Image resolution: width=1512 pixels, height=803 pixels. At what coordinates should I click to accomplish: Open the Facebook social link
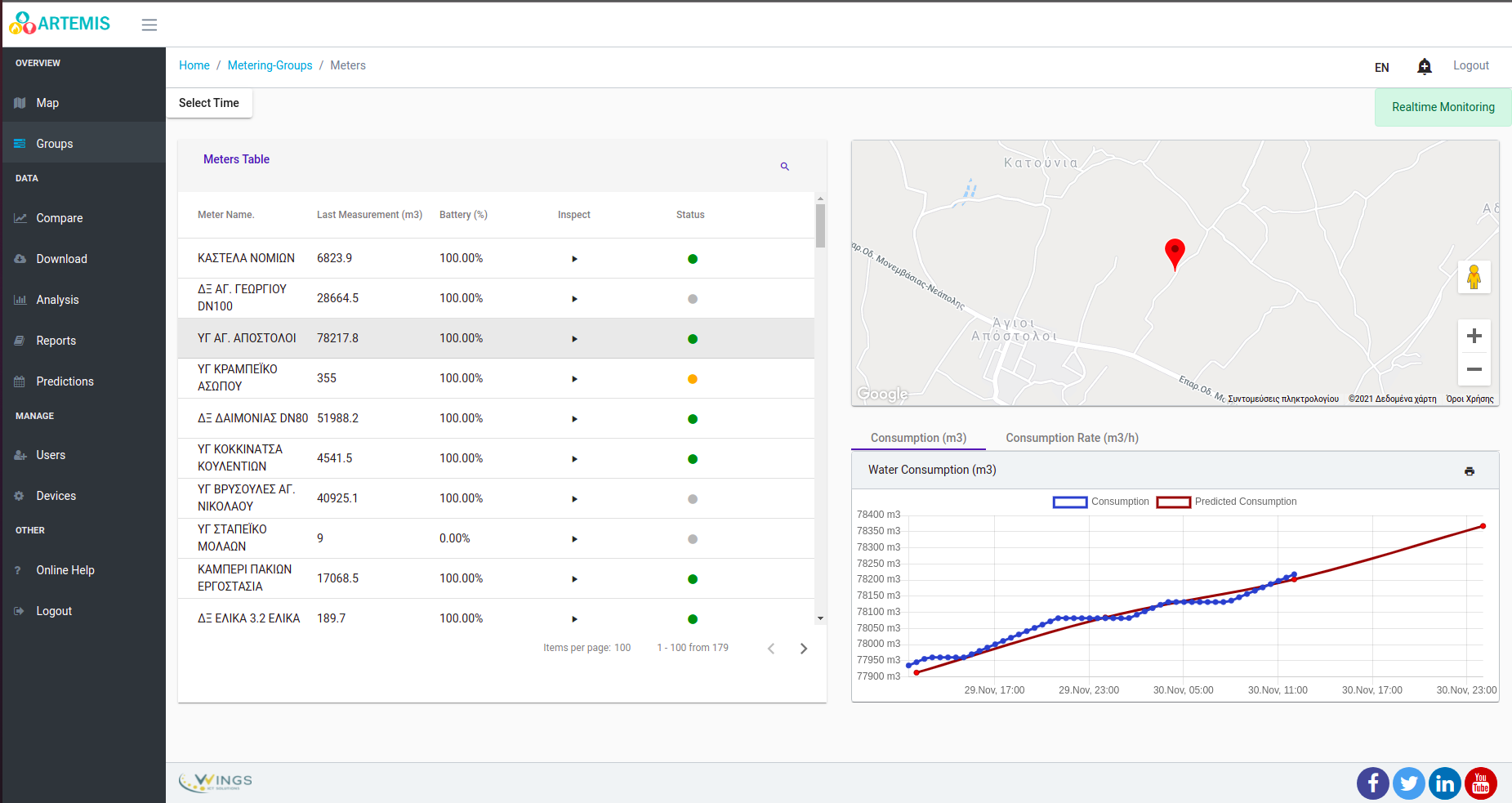pos(1372,783)
